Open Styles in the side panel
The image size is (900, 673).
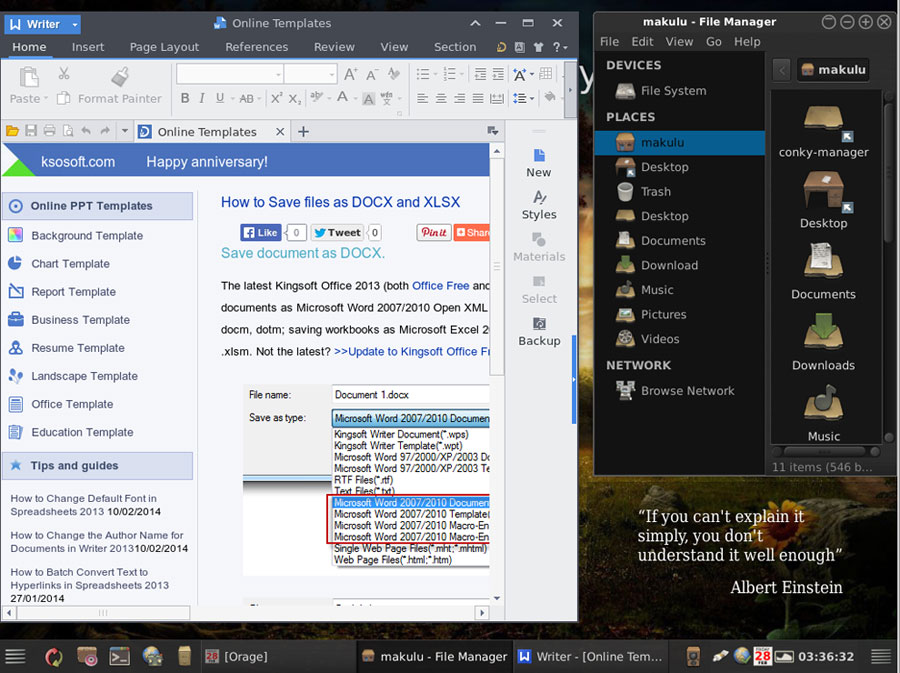click(538, 205)
